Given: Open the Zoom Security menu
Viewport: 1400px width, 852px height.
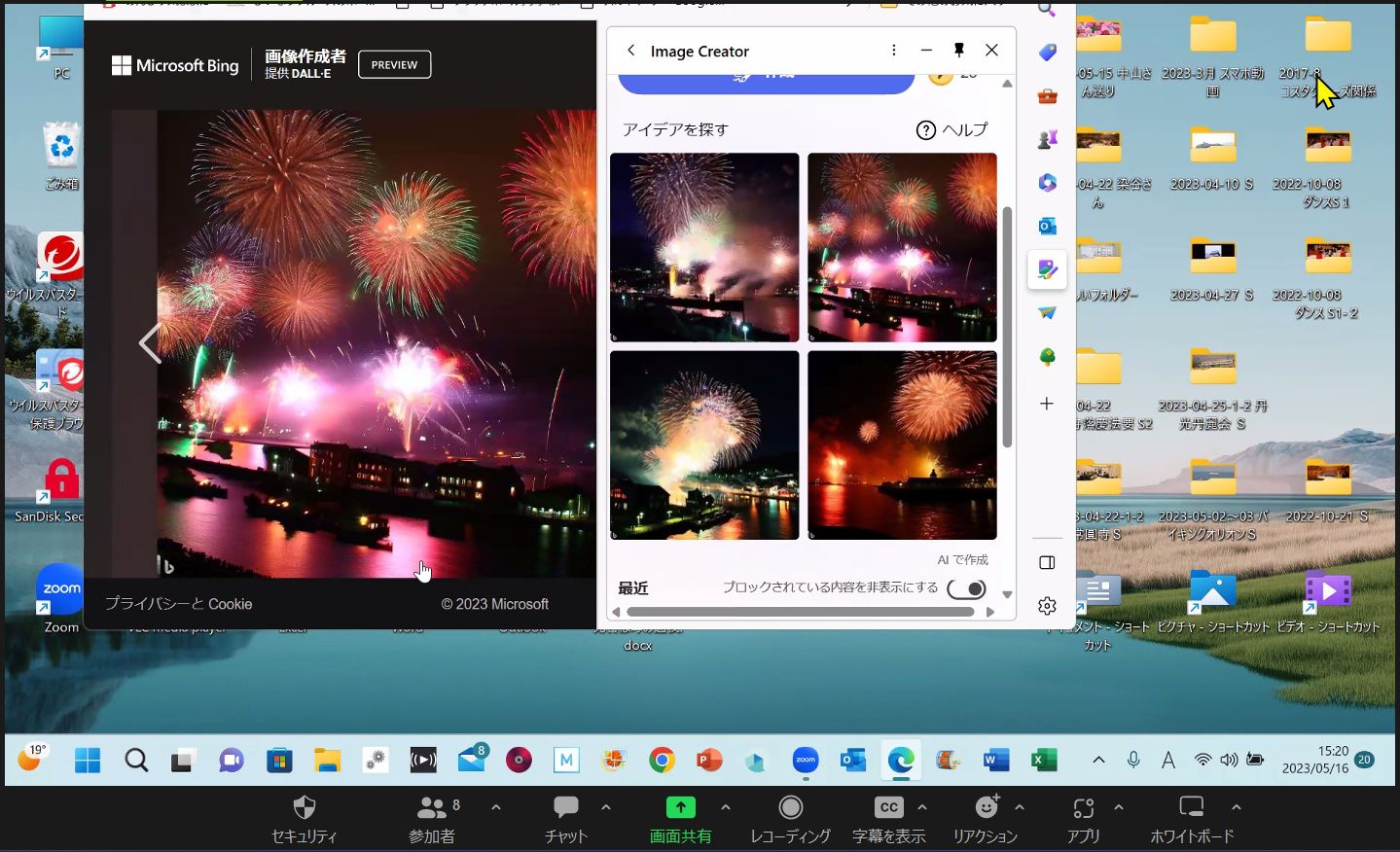Looking at the screenshot, I should 305,818.
